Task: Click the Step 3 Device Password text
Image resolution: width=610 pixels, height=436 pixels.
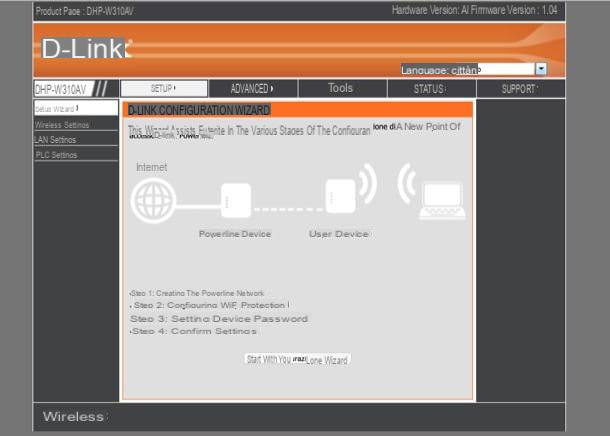Action: click(x=219, y=319)
